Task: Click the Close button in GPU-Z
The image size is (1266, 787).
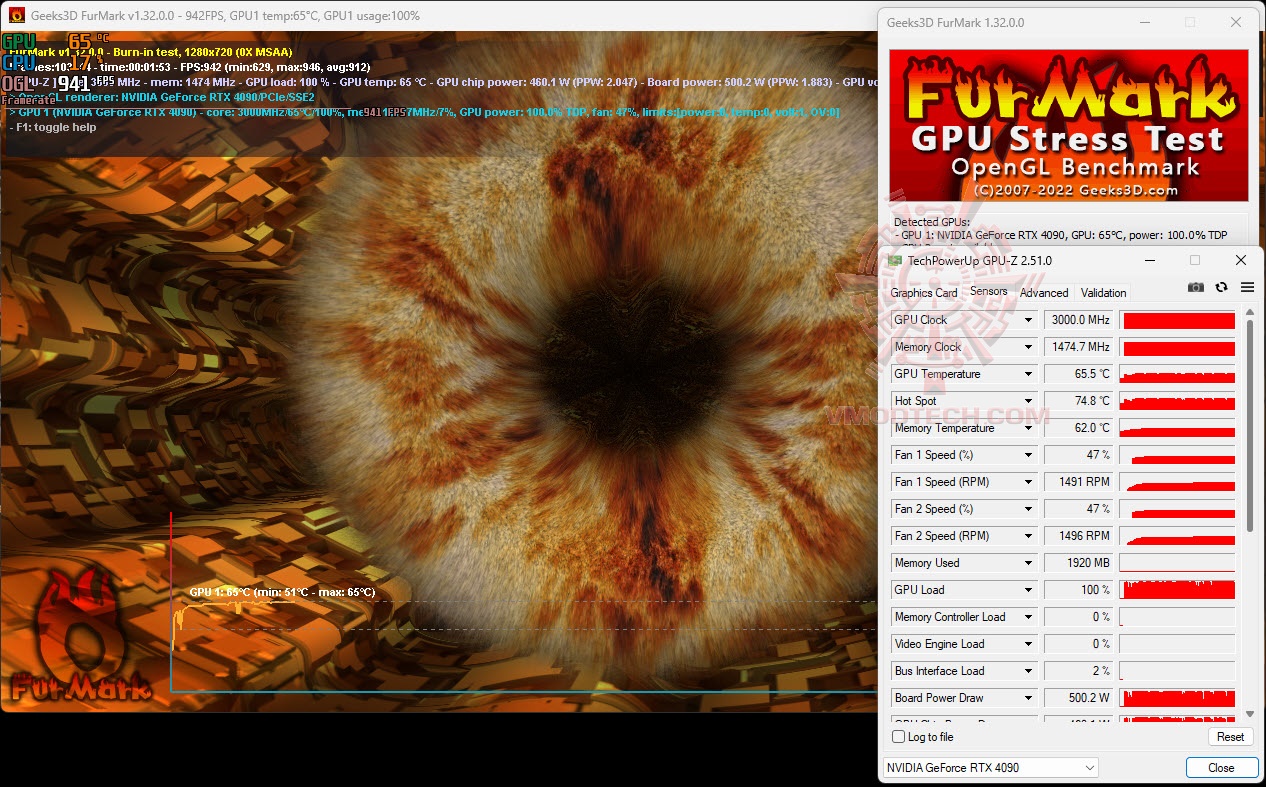Action: (x=1221, y=768)
